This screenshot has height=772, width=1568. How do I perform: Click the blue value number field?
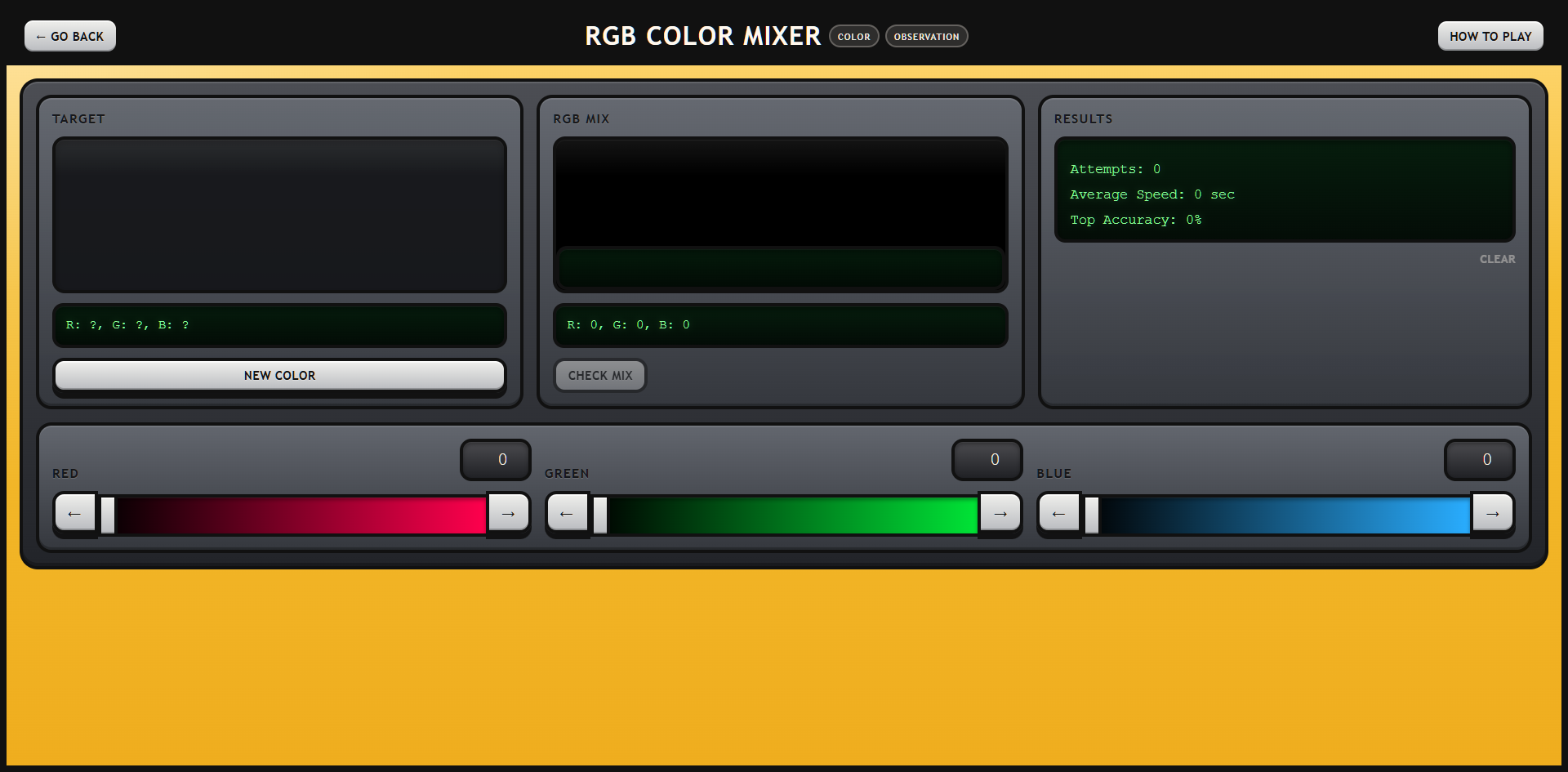point(1480,460)
